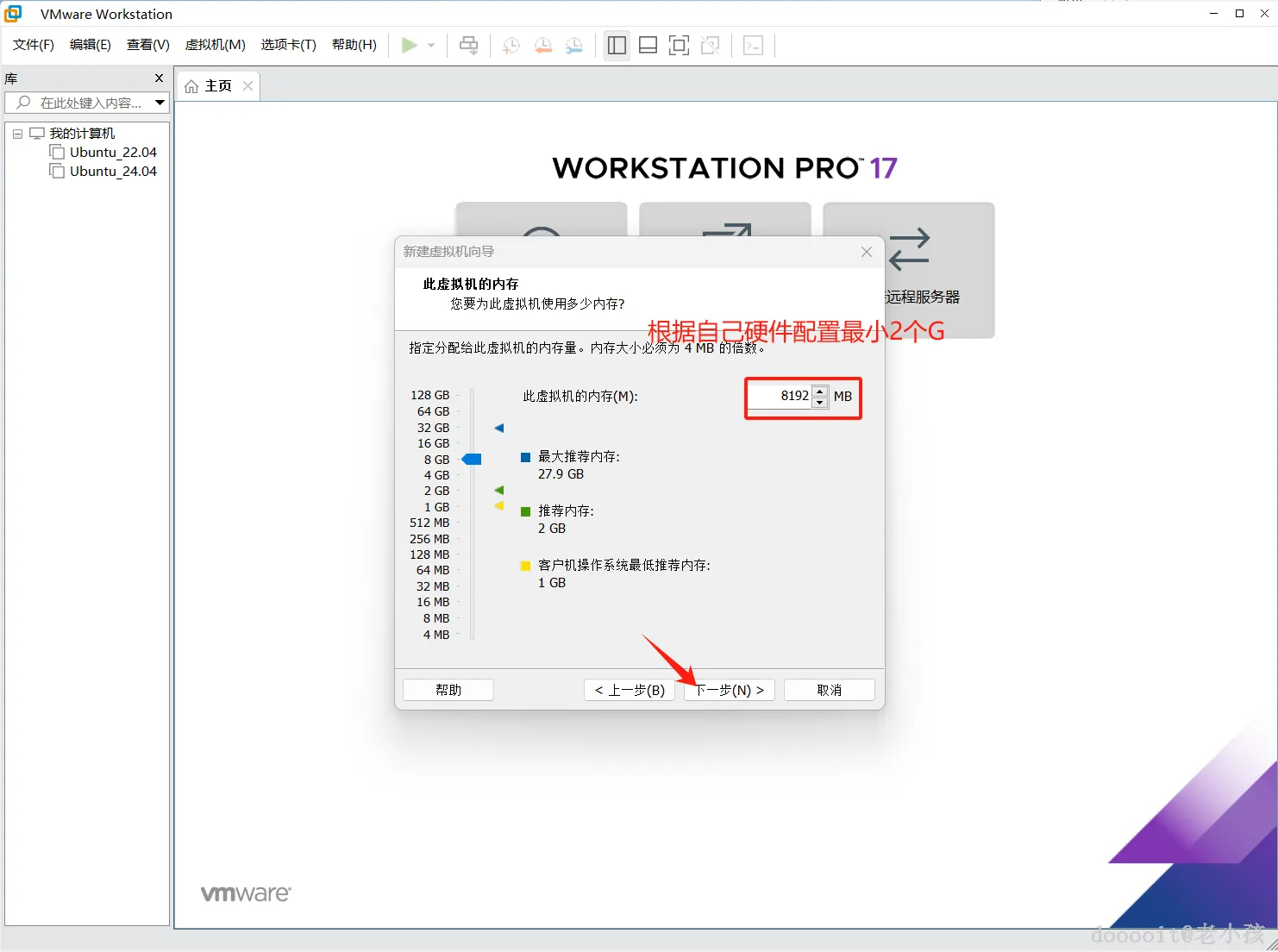Open the 查看(V) menu
Image resolution: width=1278 pixels, height=952 pixels.
tap(148, 45)
